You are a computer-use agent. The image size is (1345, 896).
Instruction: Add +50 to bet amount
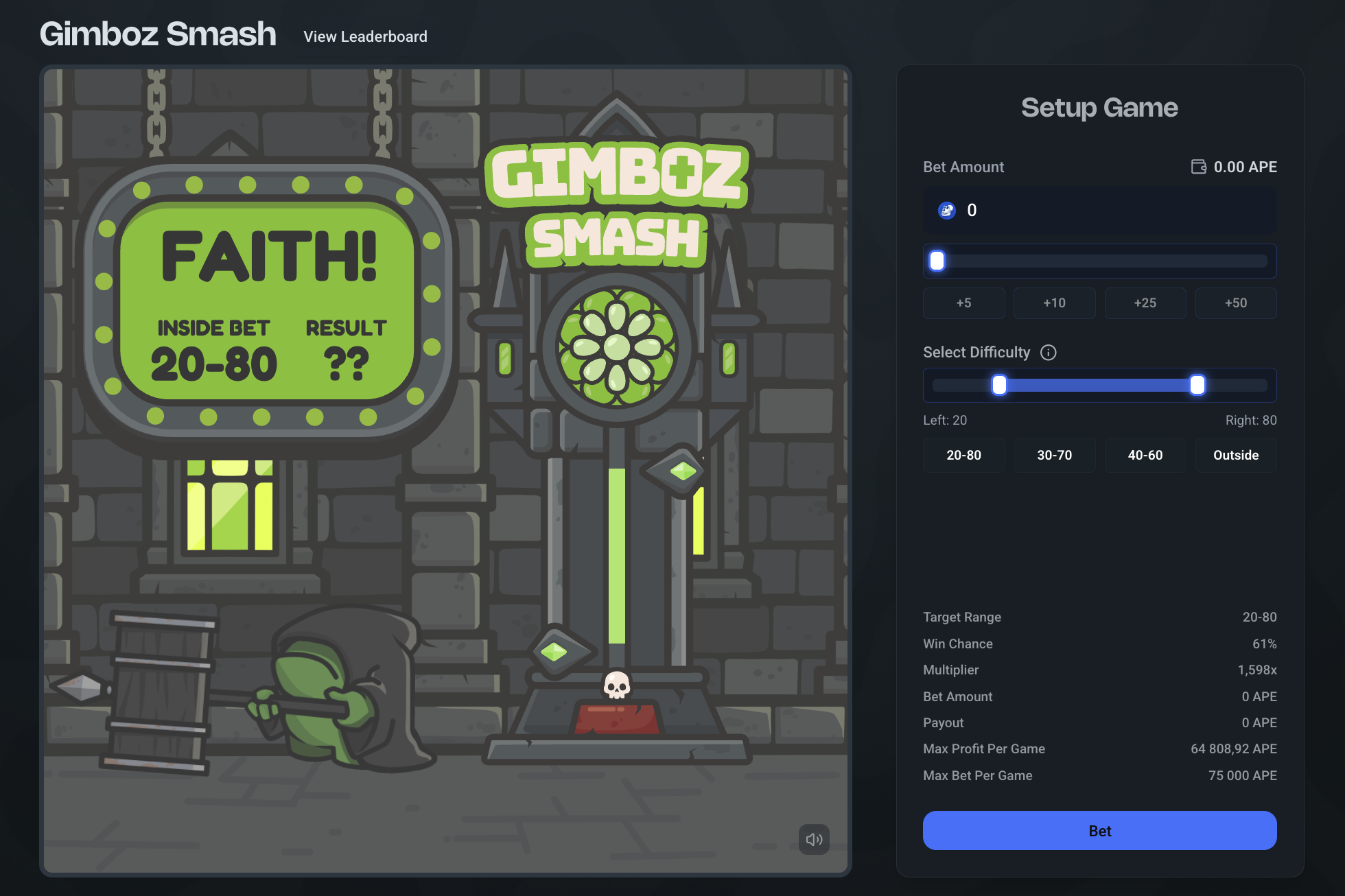1235,303
